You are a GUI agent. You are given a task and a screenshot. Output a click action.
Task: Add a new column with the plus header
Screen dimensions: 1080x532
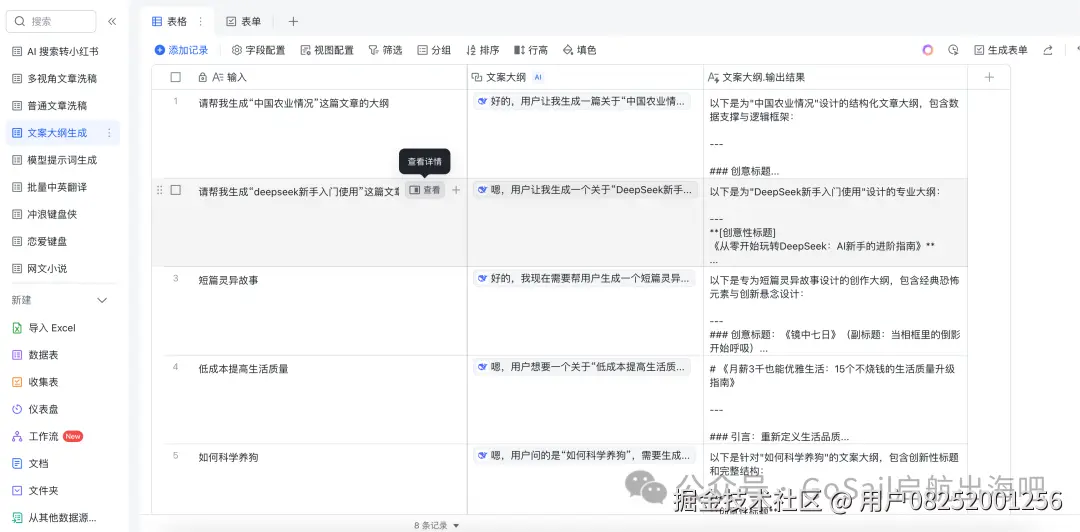pos(989,77)
